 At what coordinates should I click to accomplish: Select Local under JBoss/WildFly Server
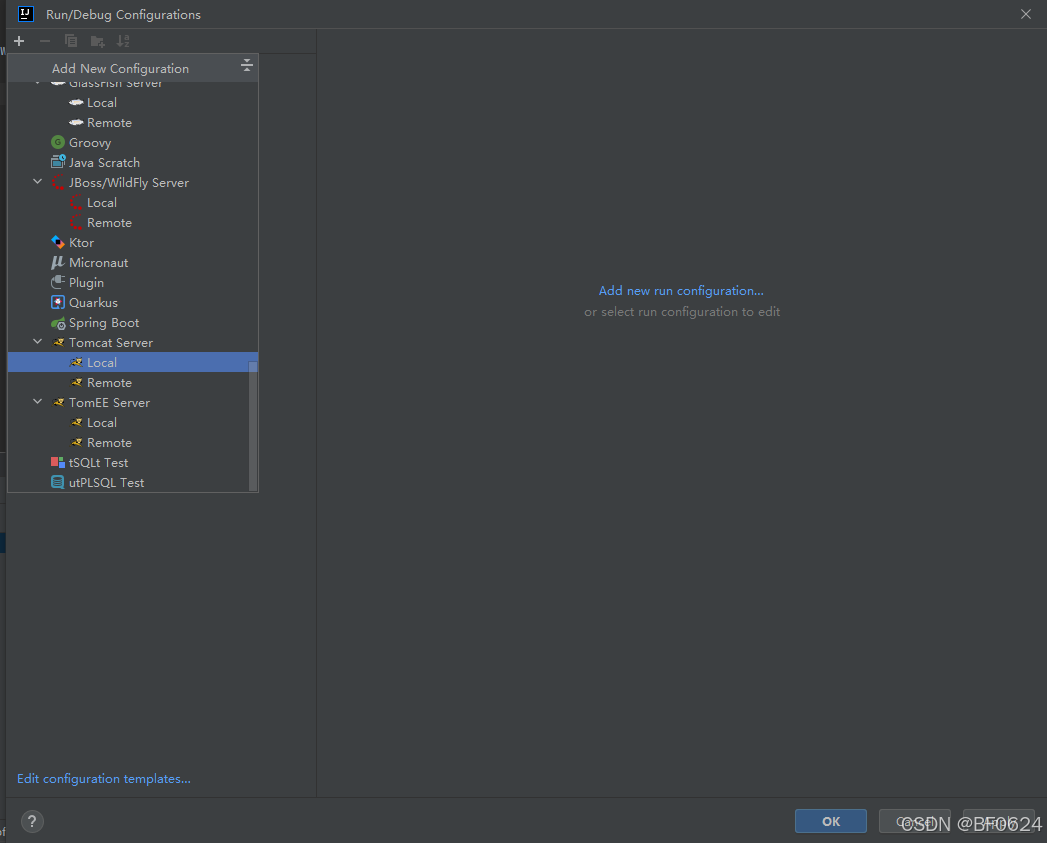click(x=132, y=202)
